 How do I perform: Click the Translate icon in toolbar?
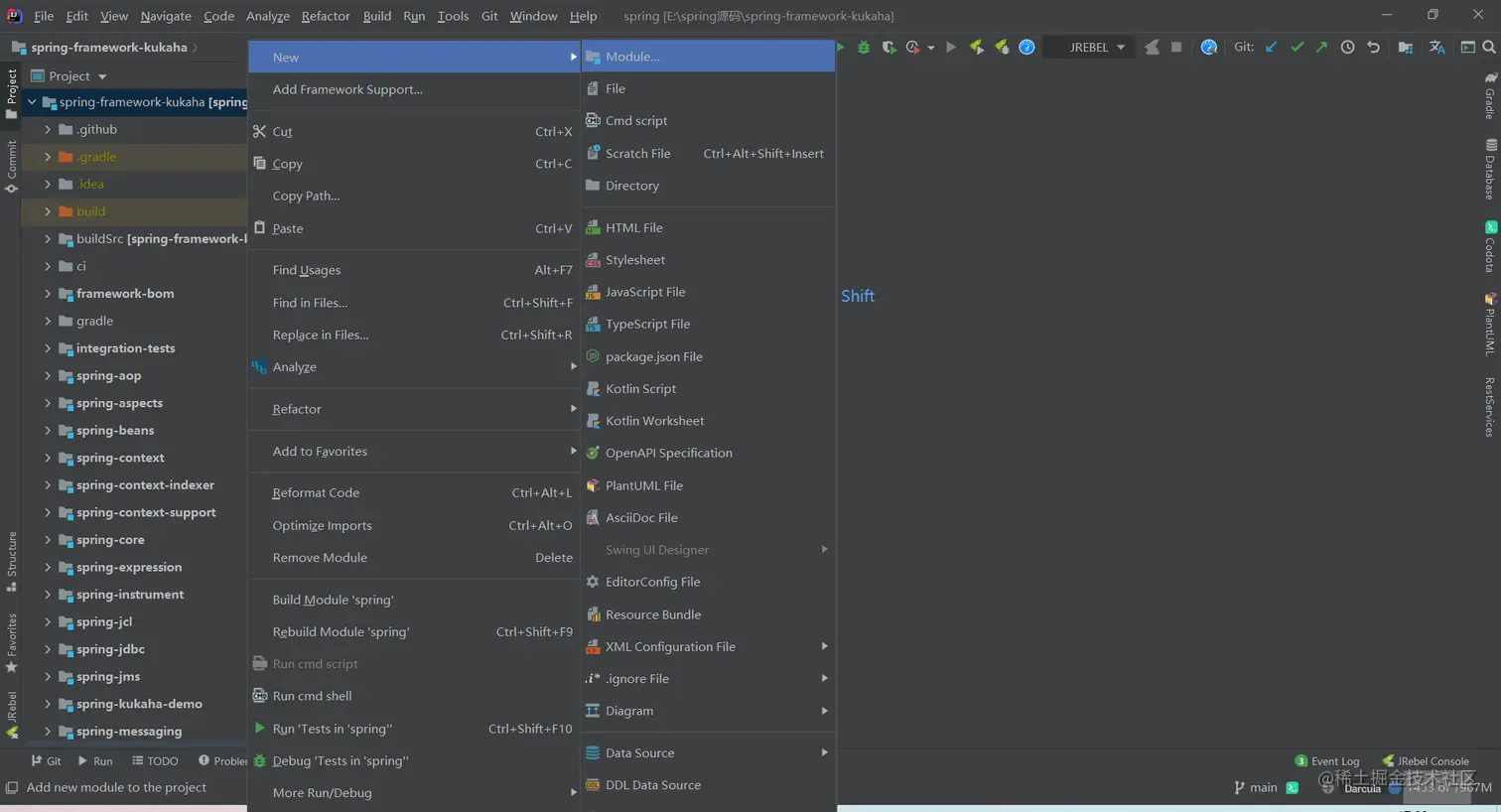[x=1436, y=48]
